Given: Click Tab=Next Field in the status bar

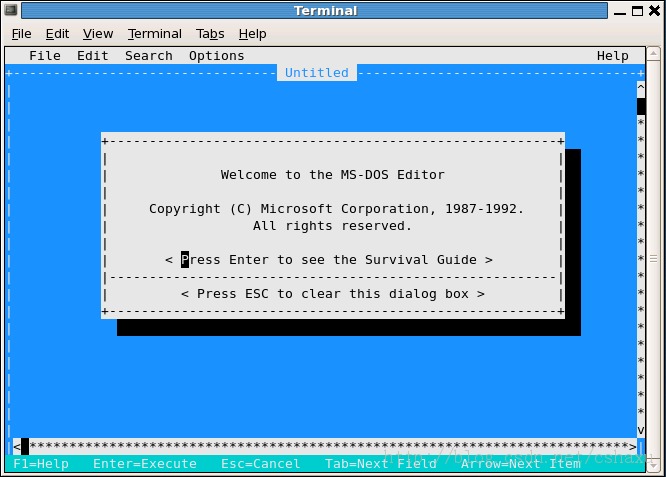Looking at the screenshot, I should (381, 463).
